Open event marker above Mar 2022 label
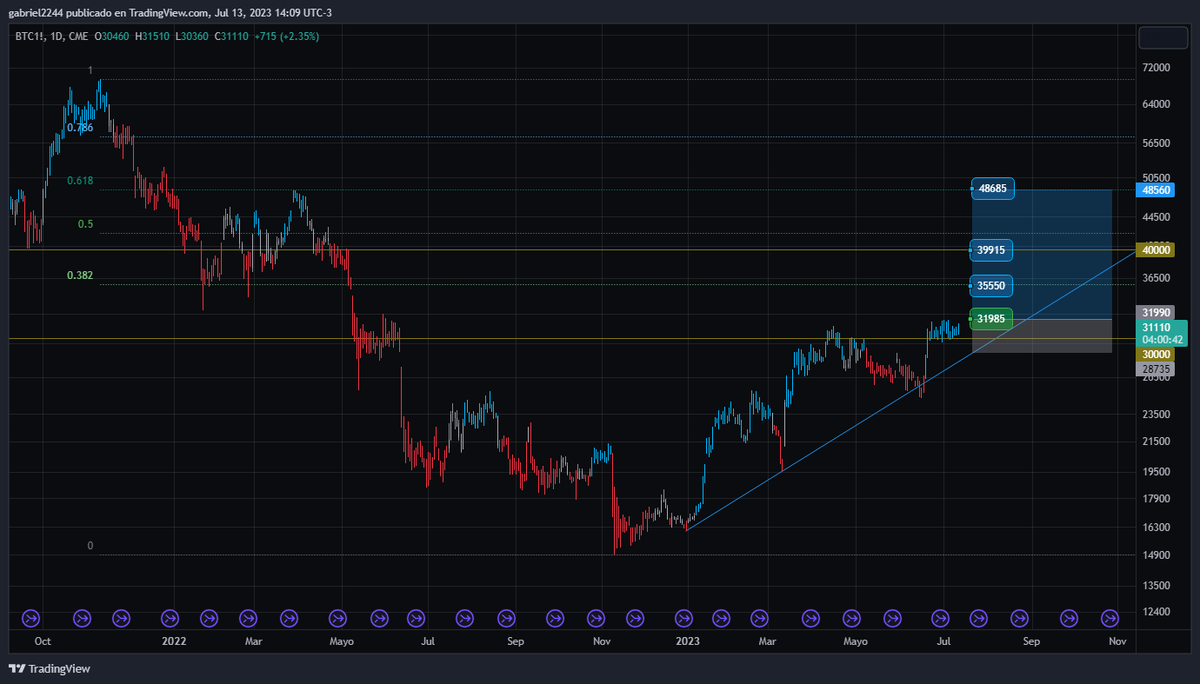This screenshot has height=684, width=1200. [x=249, y=618]
